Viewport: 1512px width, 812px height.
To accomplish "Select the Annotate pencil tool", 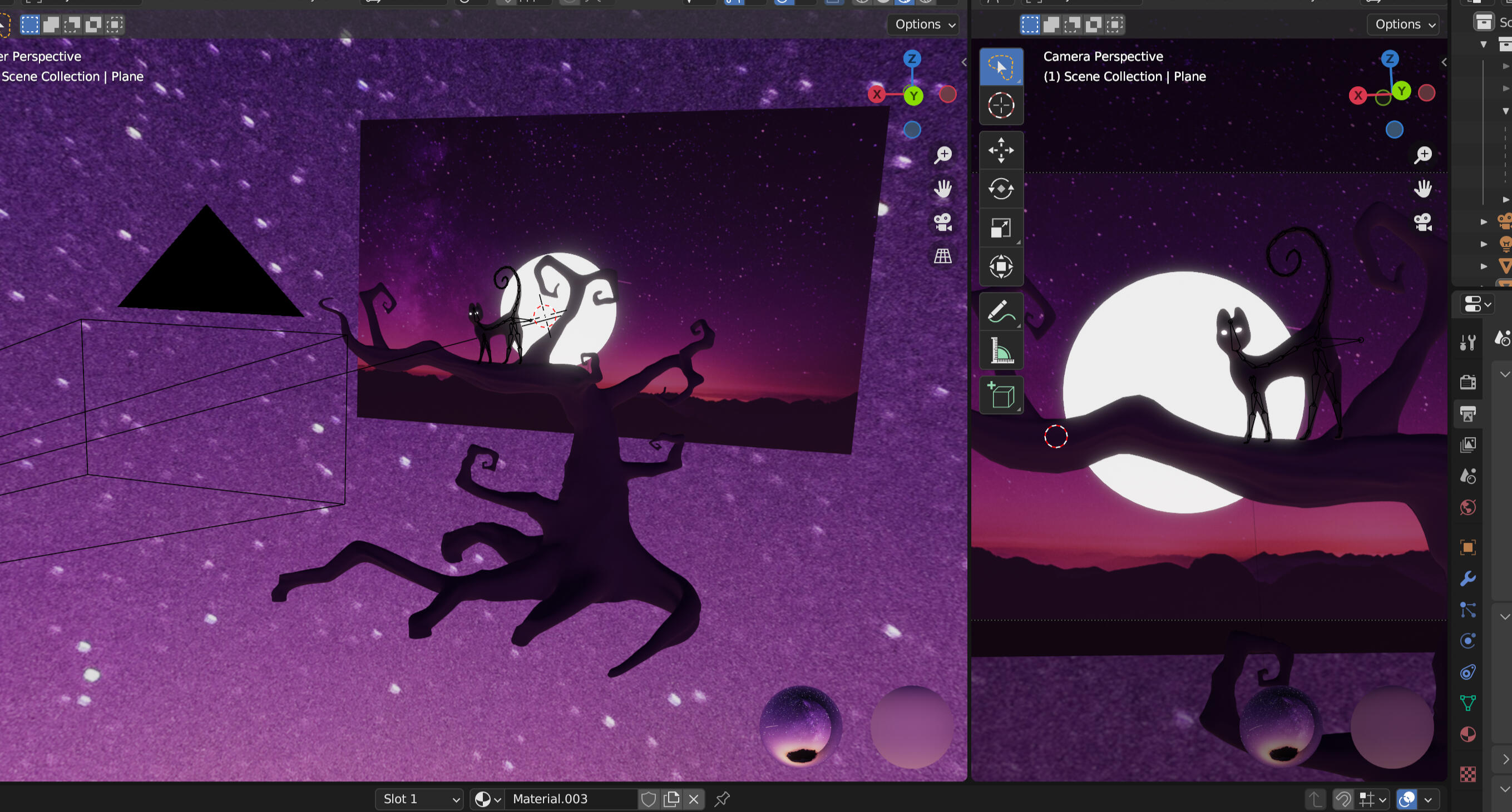I will [1001, 311].
